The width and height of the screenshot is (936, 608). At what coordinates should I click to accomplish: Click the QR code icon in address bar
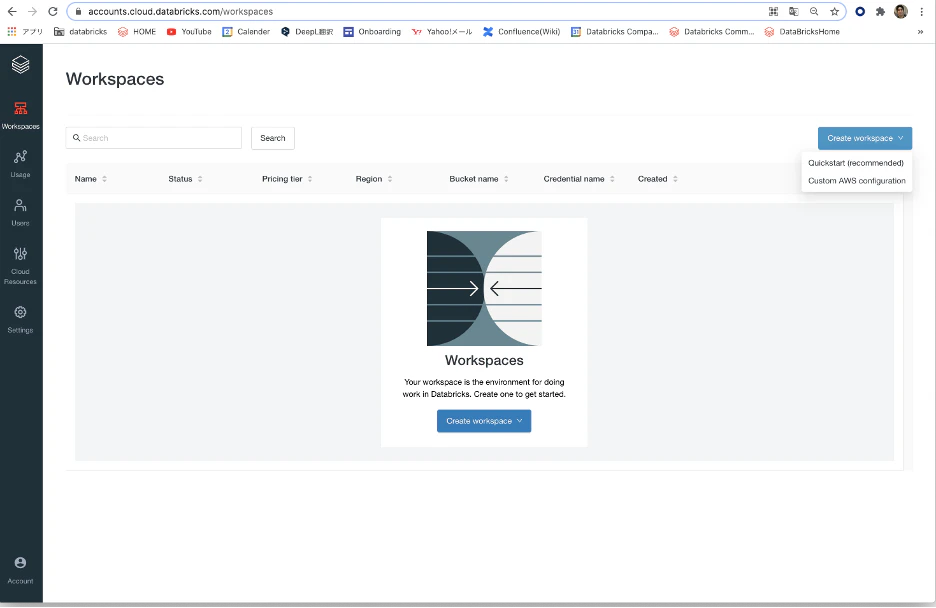pyautogui.click(x=773, y=11)
